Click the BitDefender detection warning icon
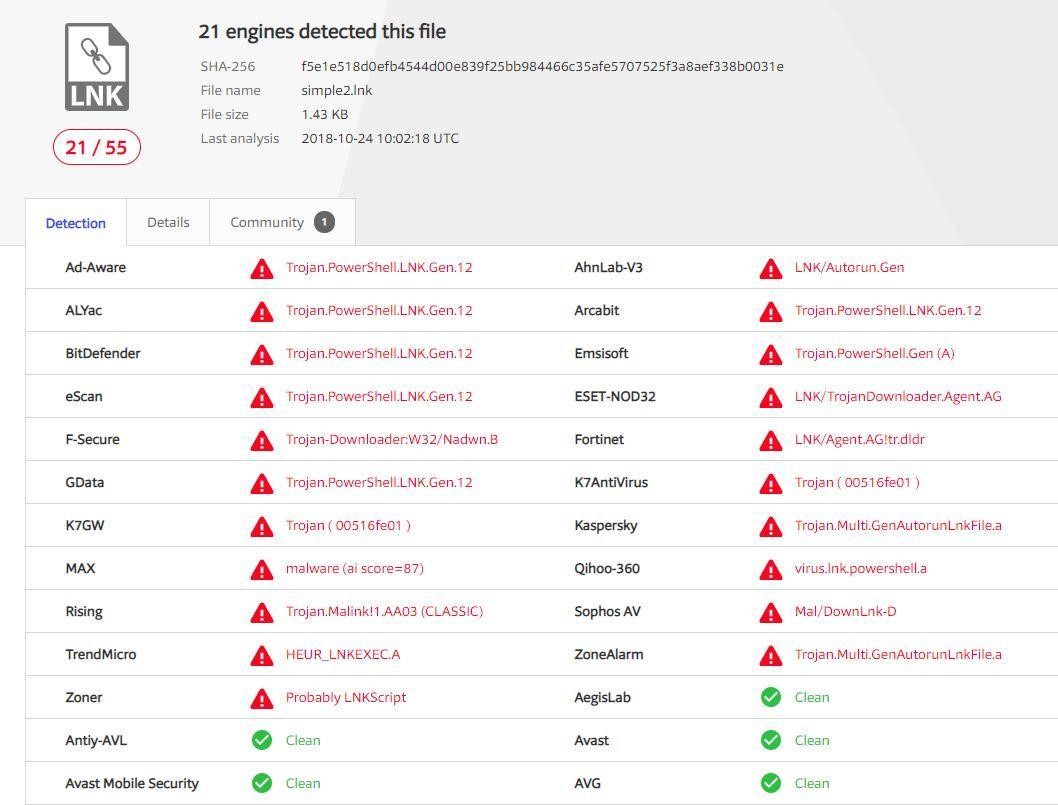1058x805 pixels. (x=262, y=354)
